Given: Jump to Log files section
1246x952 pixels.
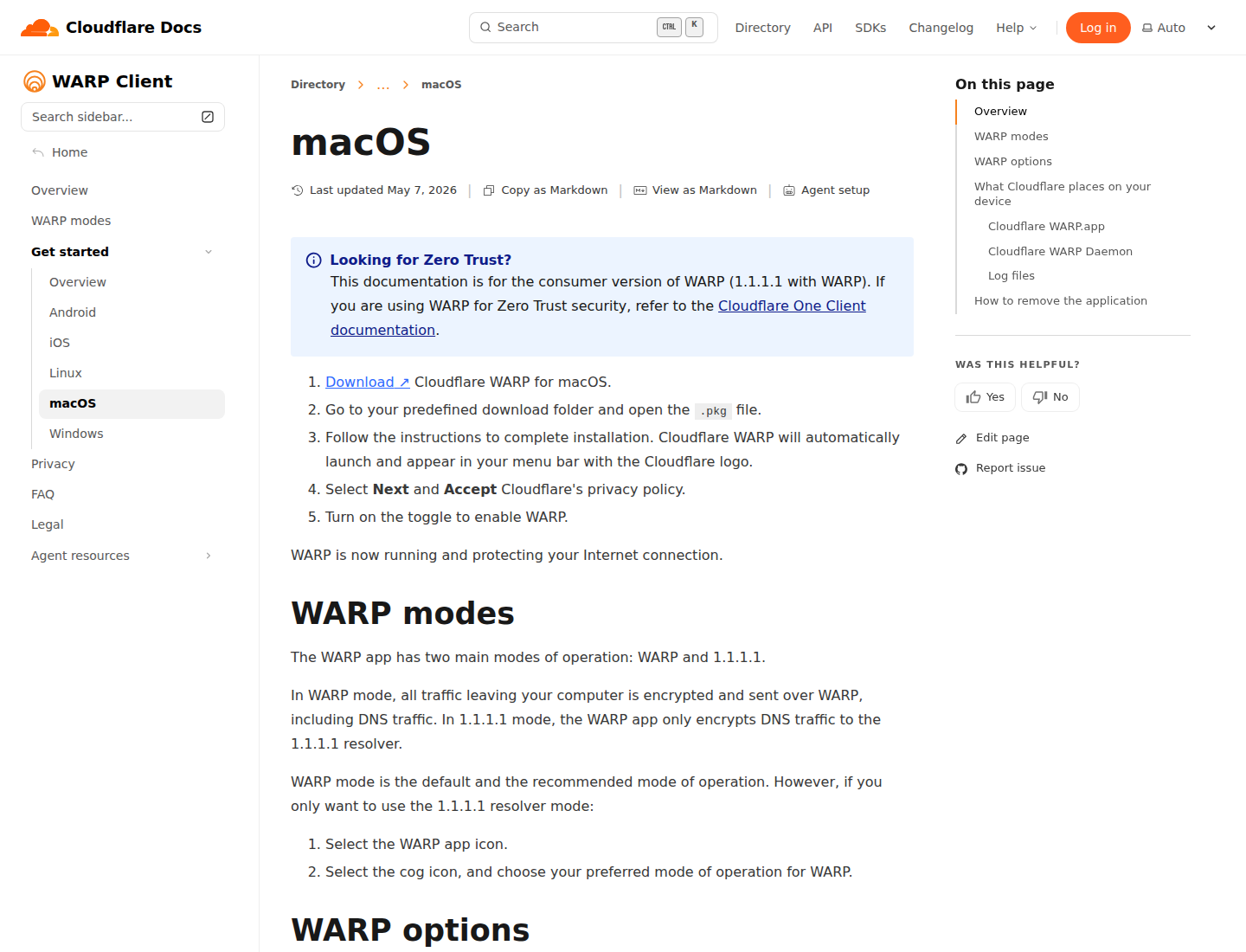Looking at the screenshot, I should pyautogui.click(x=1012, y=276).
